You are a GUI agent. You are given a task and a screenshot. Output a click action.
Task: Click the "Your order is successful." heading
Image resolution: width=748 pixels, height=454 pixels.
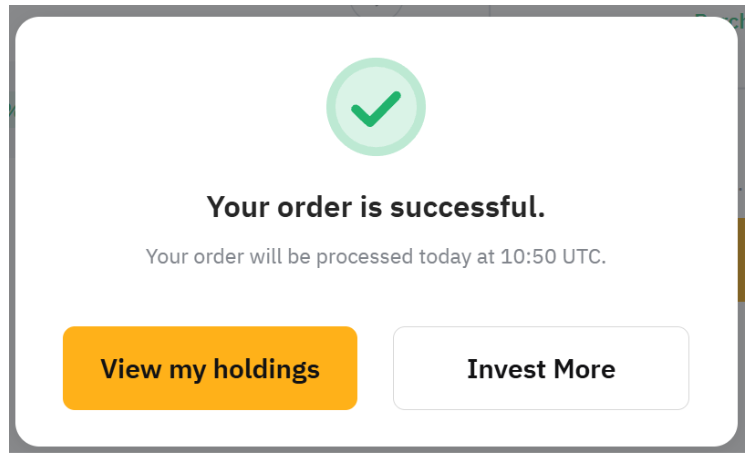376,207
